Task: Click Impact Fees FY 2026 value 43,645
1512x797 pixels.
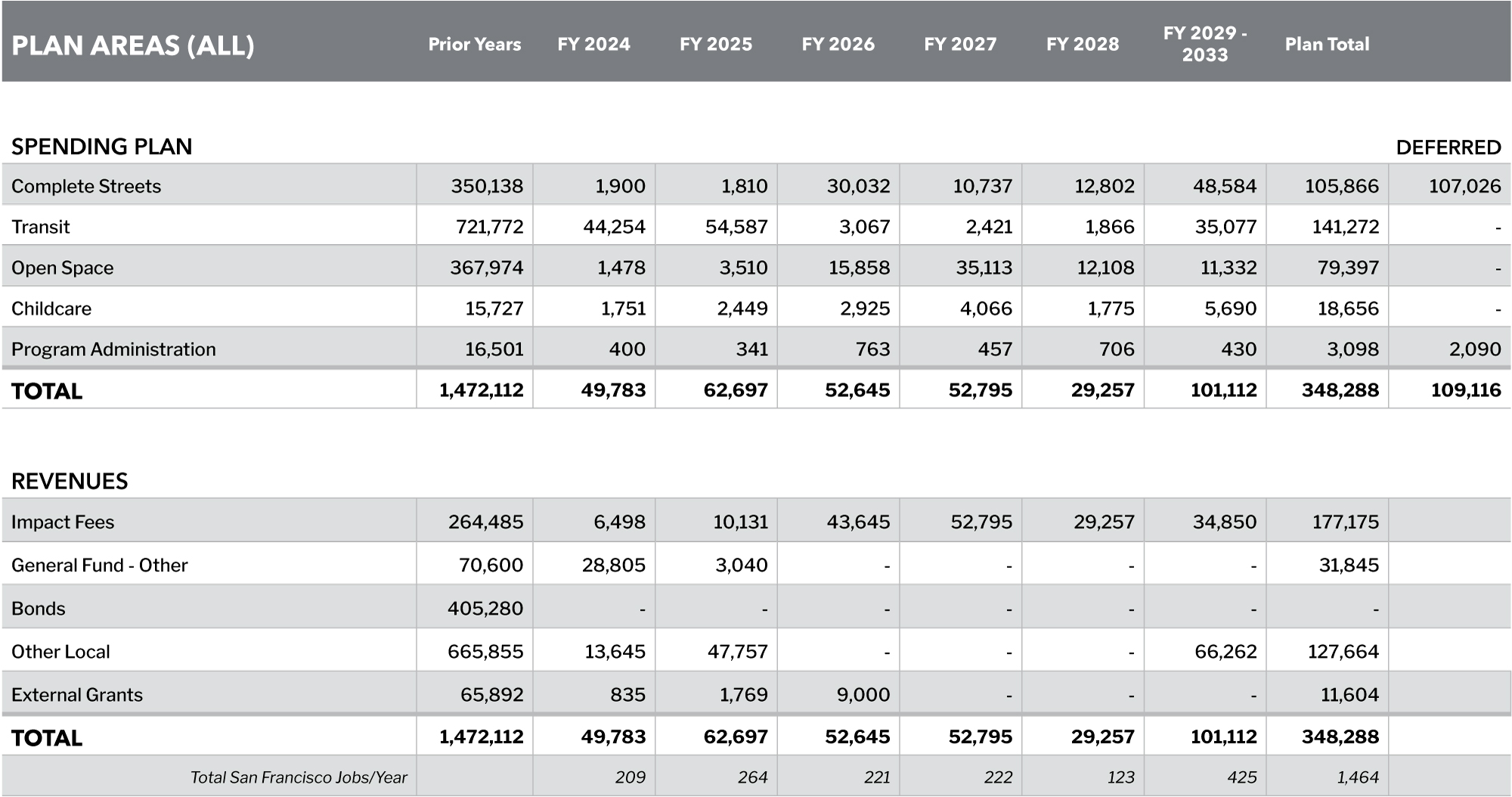Action: pos(858,522)
